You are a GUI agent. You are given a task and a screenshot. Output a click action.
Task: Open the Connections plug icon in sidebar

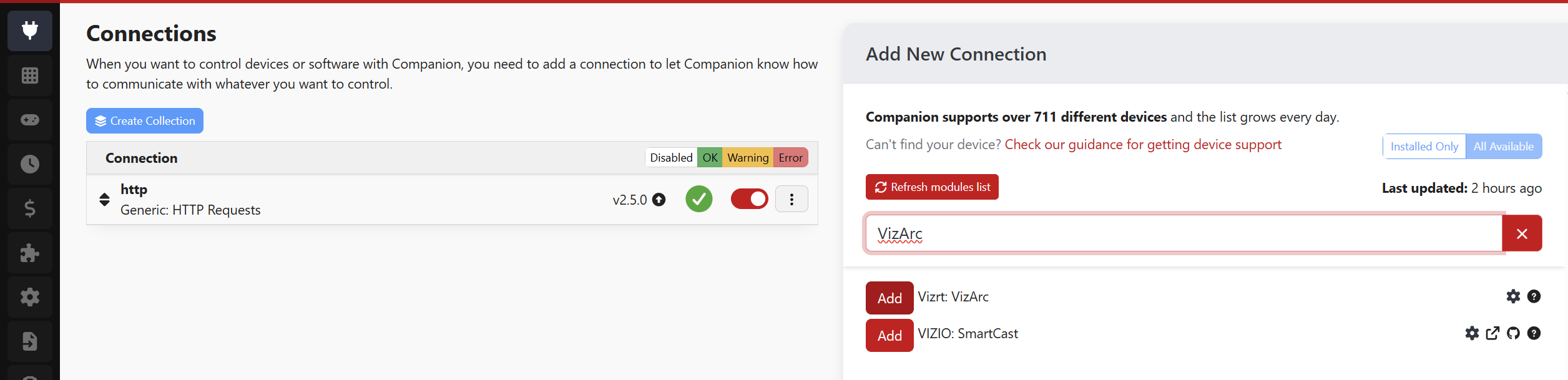click(30, 31)
